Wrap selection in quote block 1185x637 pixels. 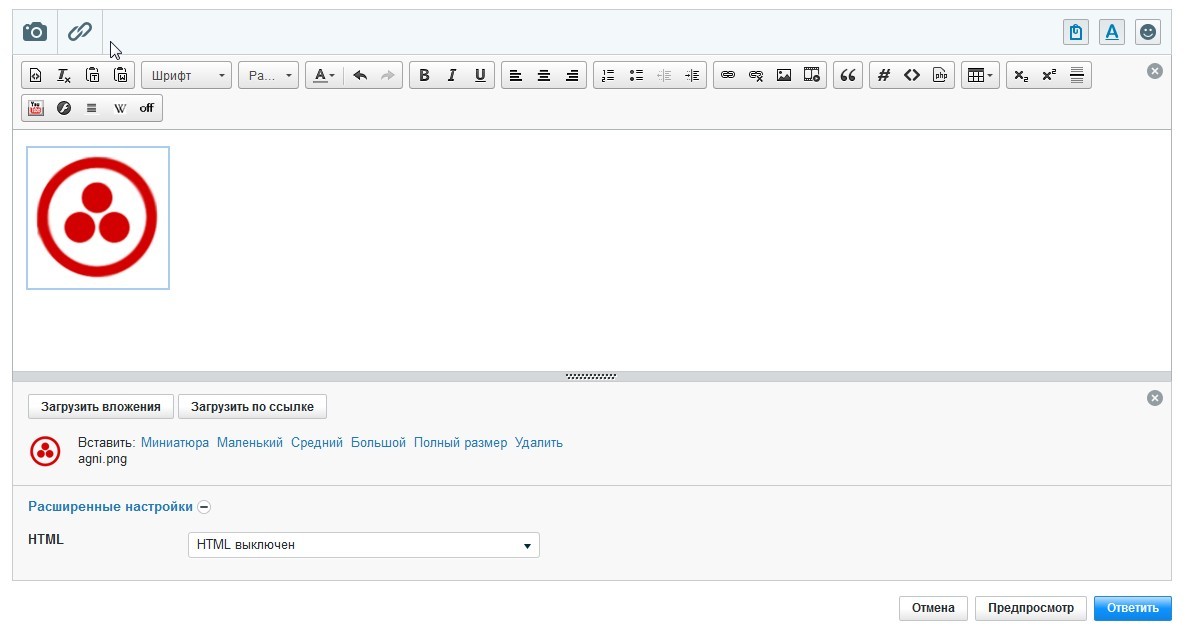coord(848,75)
